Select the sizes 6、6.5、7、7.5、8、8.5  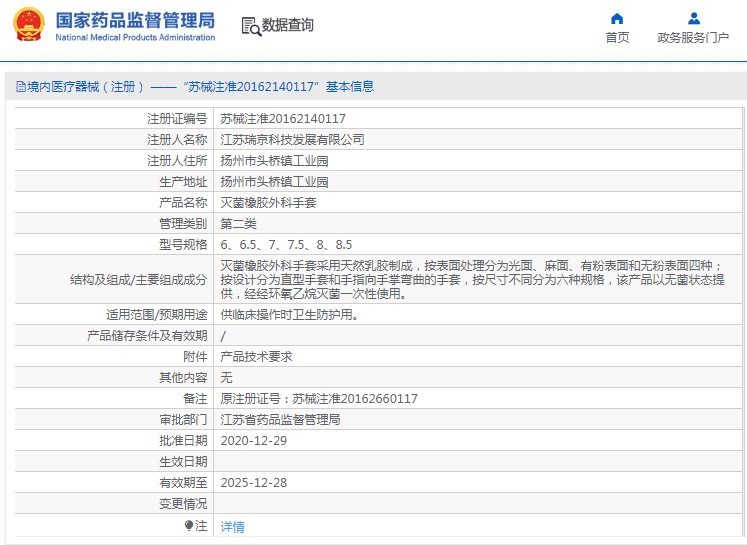pos(286,244)
